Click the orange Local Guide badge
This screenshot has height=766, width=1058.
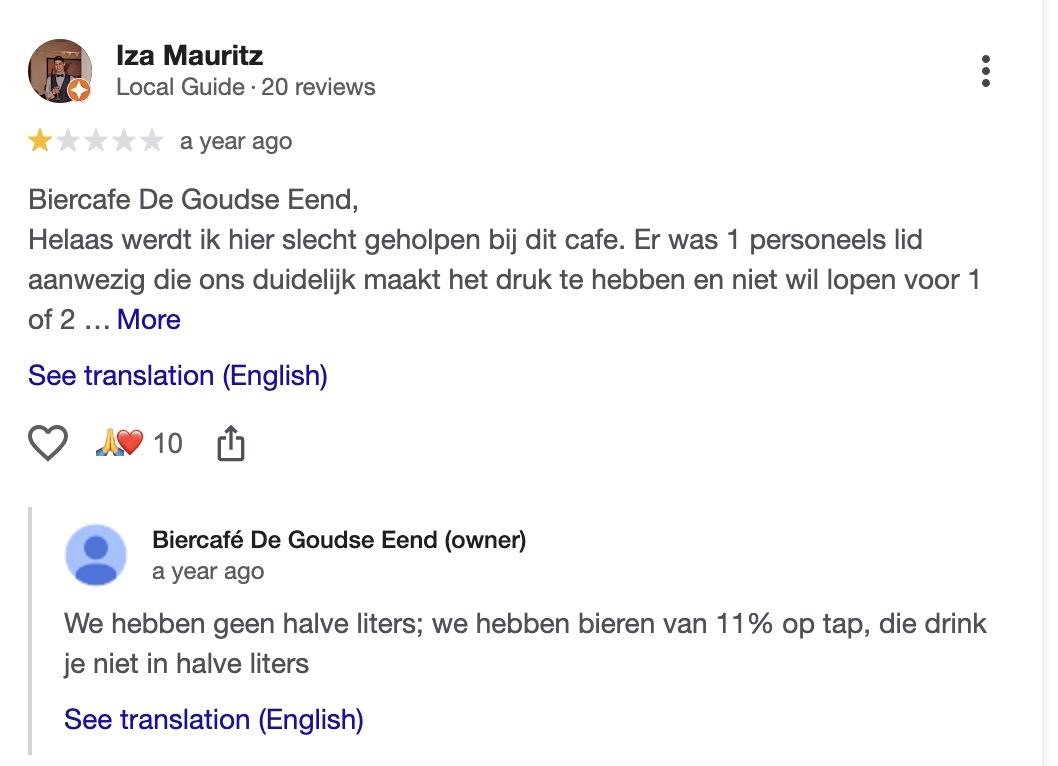[x=81, y=91]
